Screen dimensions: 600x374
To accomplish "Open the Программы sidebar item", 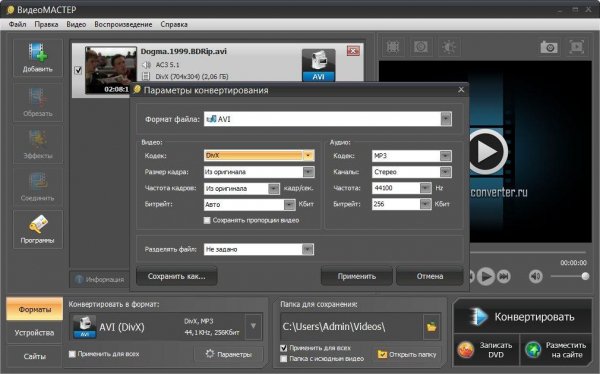I will click(38, 229).
